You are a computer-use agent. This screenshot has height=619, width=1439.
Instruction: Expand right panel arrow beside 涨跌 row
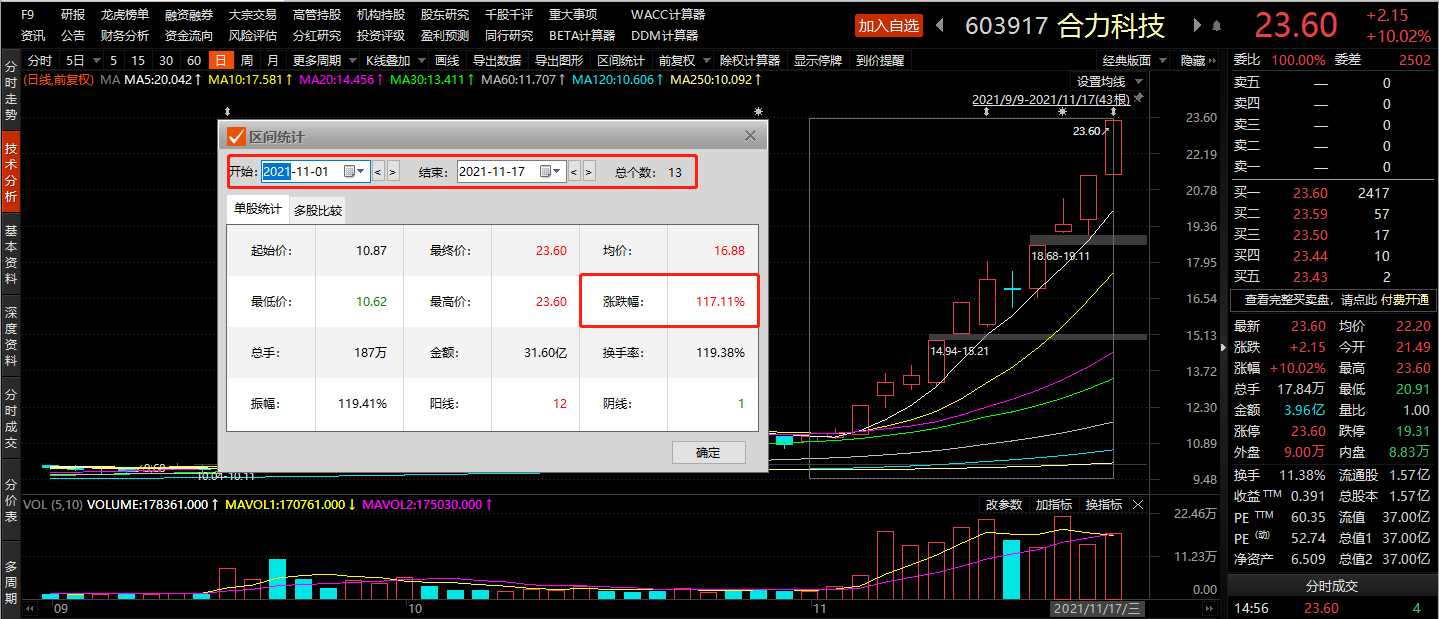1222,347
